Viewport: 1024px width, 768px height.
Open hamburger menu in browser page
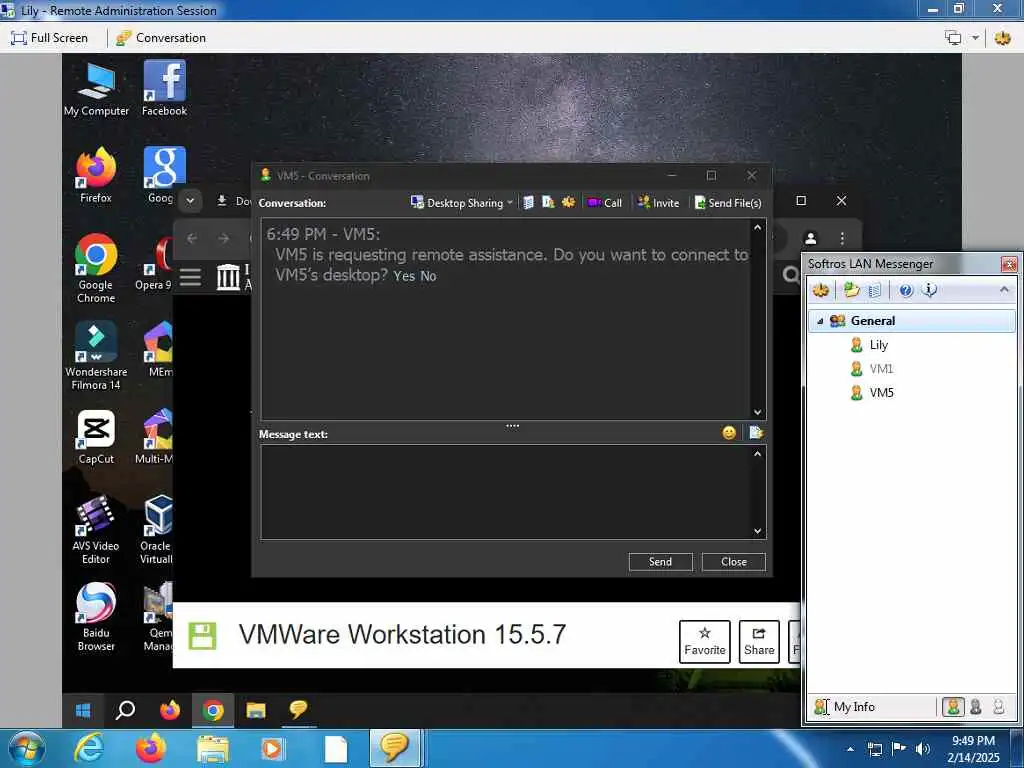click(x=190, y=277)
